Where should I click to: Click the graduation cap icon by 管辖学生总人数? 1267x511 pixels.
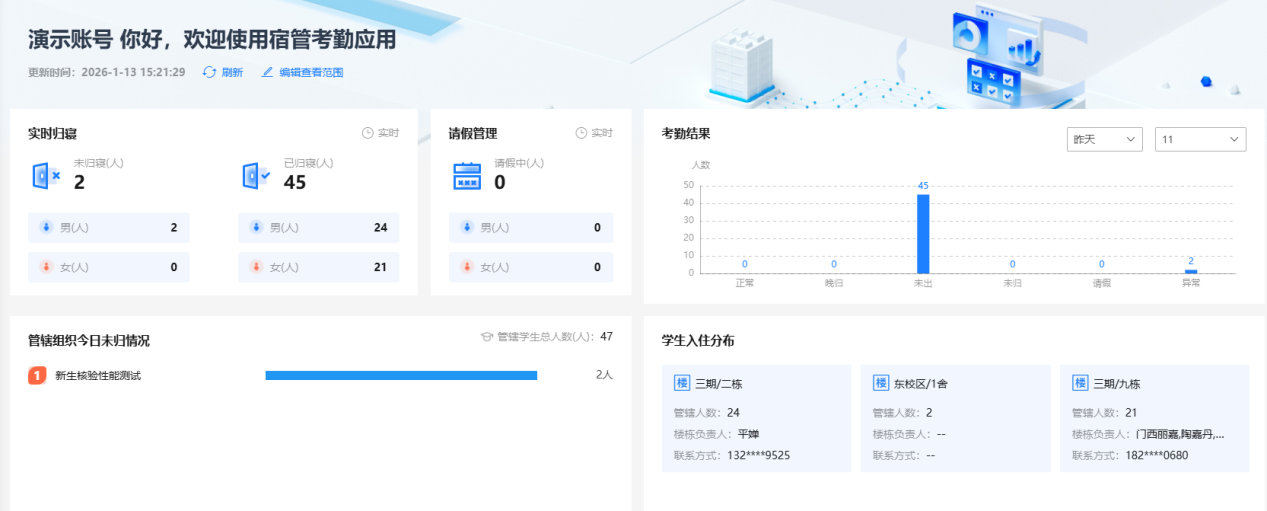(x=487, y=337)
